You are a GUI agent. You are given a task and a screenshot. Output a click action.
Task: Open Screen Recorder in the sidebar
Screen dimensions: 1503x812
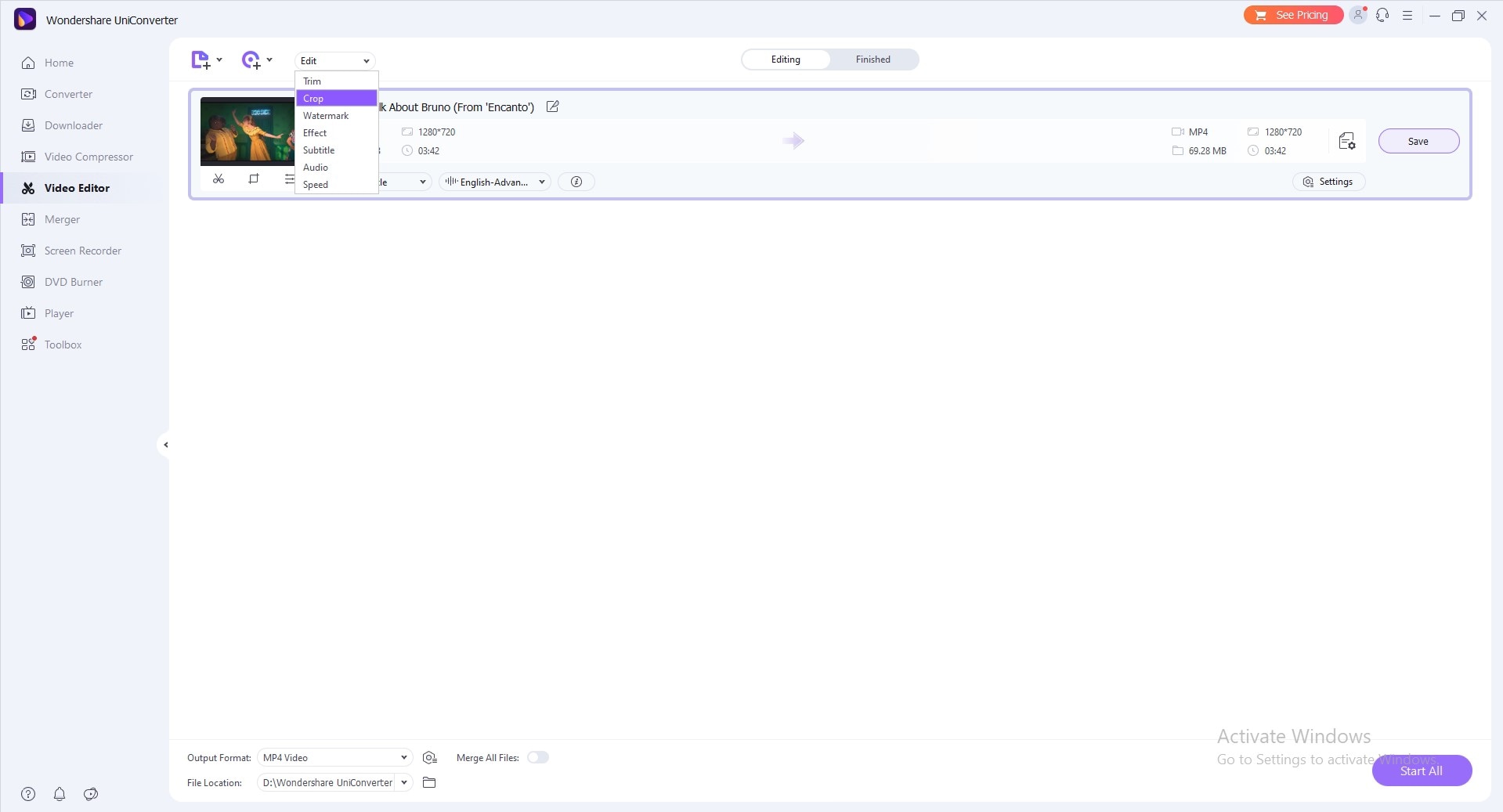point(84,251)
